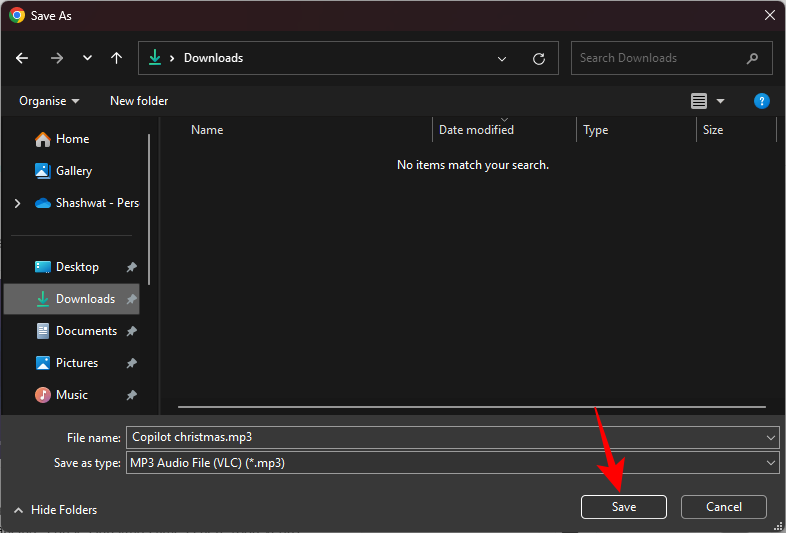
Task: Click the Forward navigation arrow
Action: click(x=56, y=58)
